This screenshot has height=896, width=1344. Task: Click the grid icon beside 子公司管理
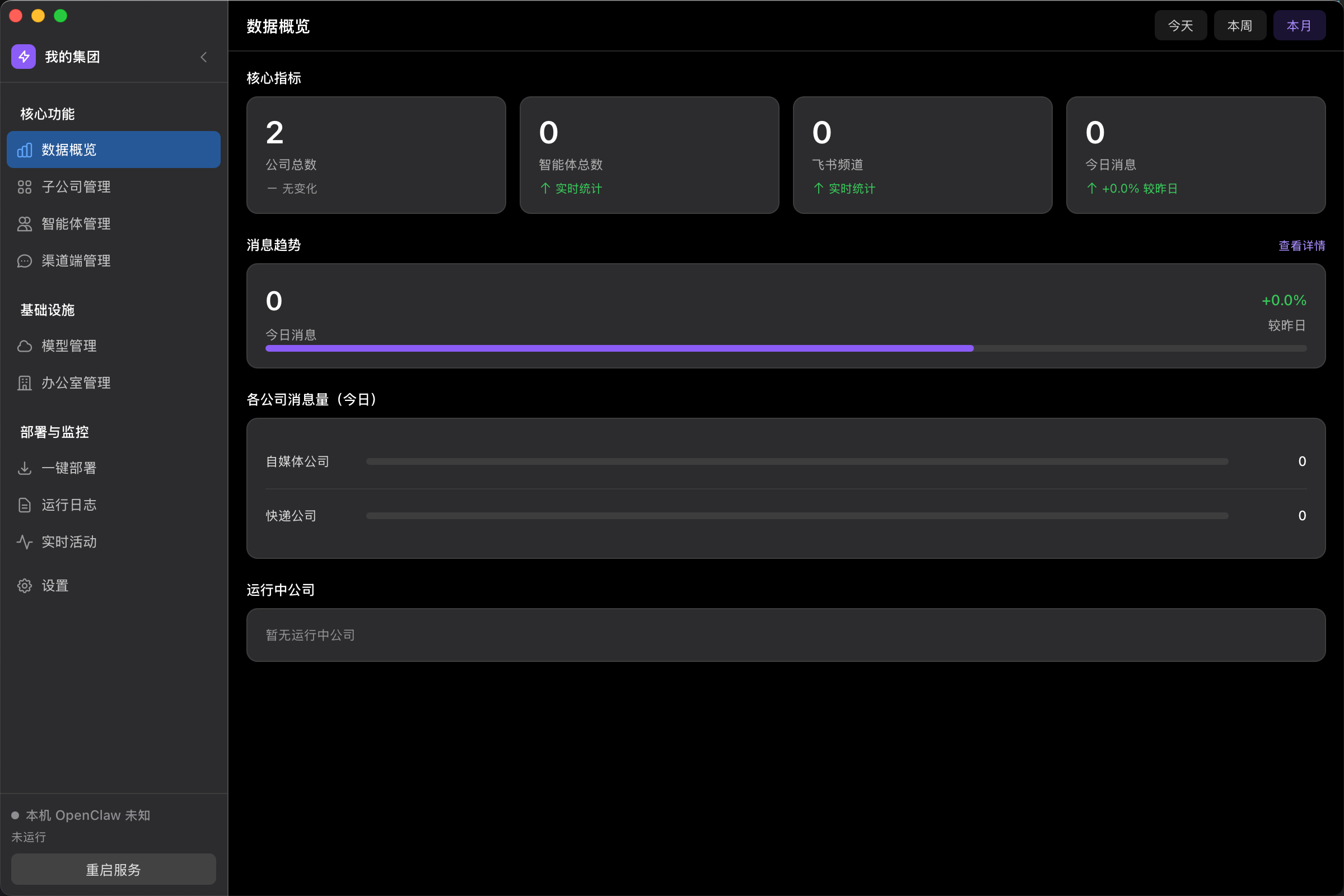pyautogui.click(x=25, y=187)
